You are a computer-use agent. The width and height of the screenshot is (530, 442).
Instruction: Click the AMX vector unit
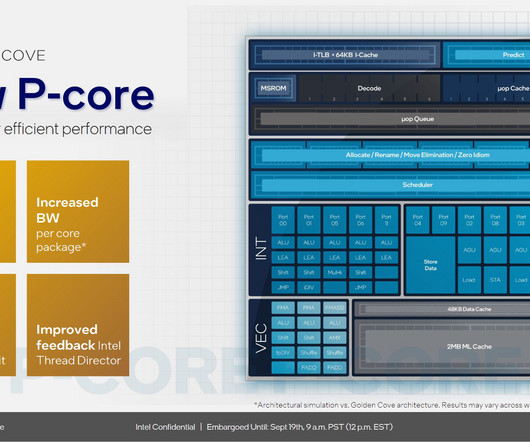pyautogui.click(x=334, y=338)
